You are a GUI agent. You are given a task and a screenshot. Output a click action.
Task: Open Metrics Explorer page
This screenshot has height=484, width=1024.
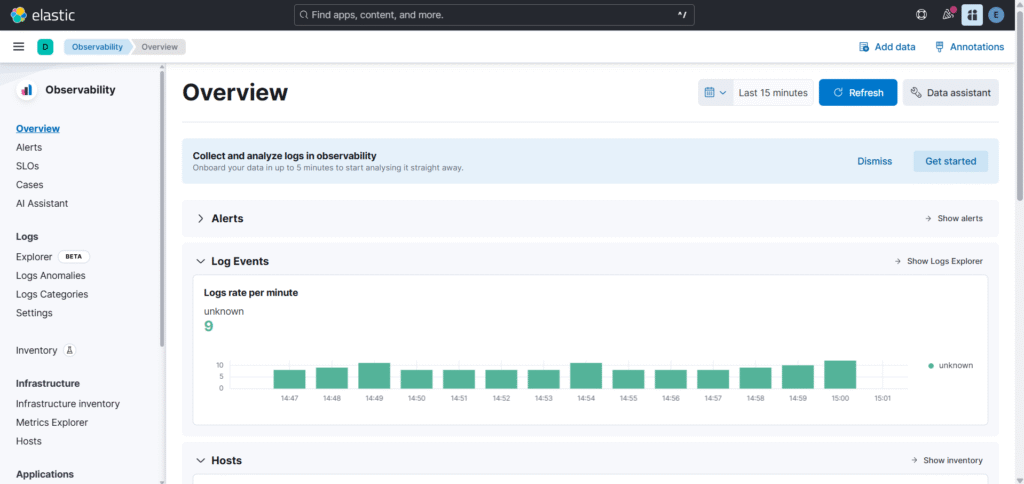(52, 423)
